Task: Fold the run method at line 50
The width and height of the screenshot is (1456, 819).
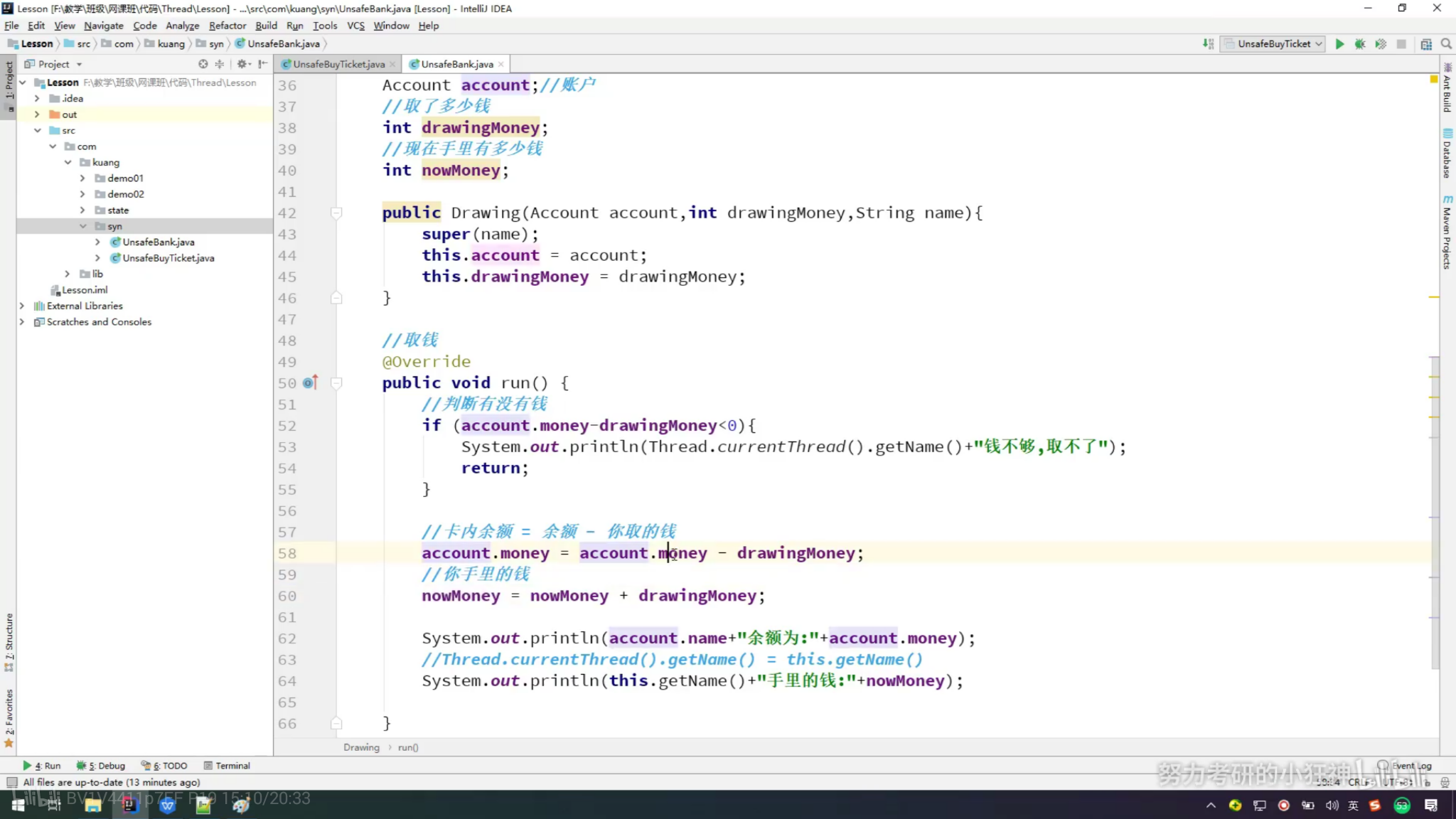Action: (x=336, y=382)
